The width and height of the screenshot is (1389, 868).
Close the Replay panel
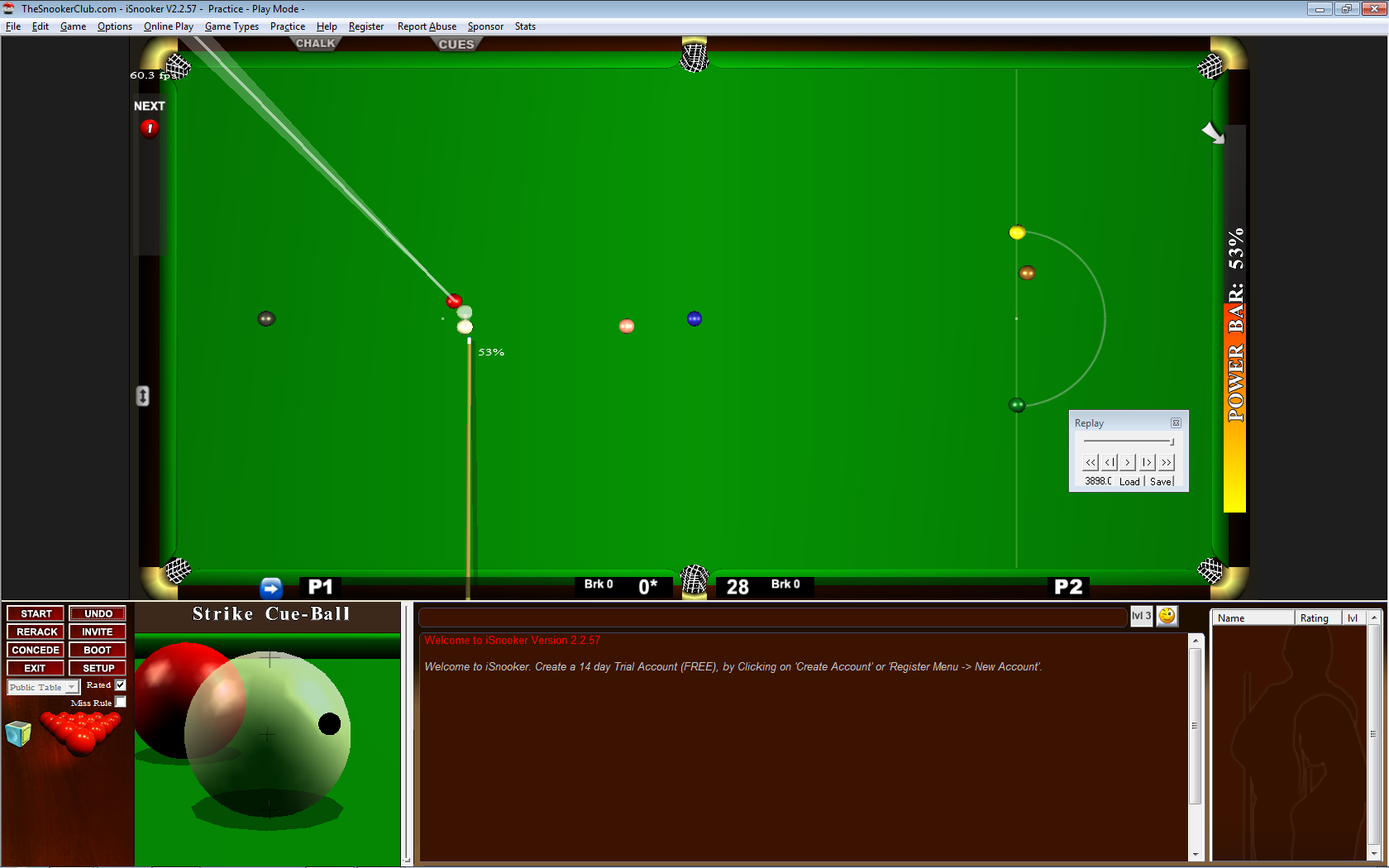point(1176,423)
